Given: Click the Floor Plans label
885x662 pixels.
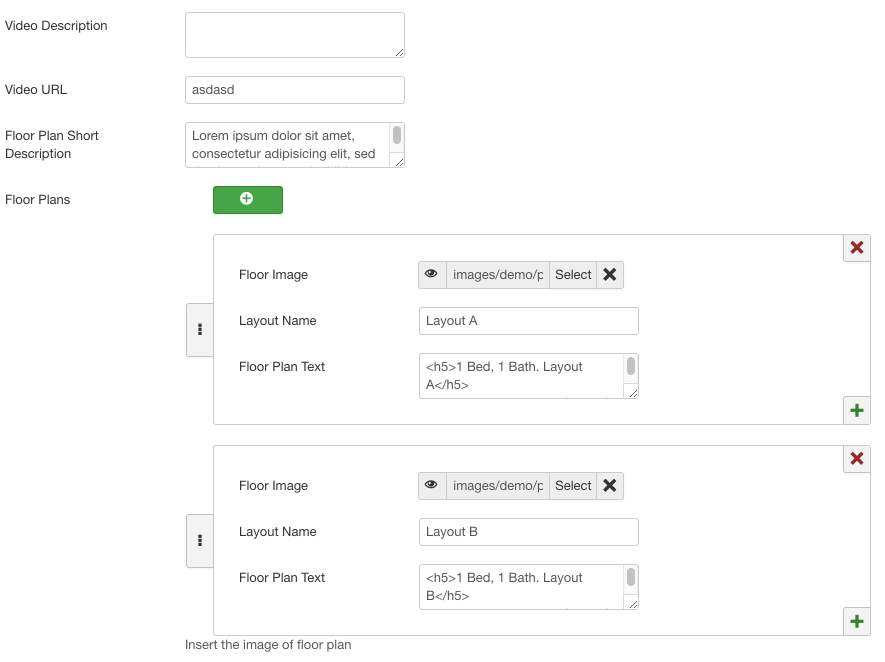Looking at the screenshot, I should (x=36, y=199).
